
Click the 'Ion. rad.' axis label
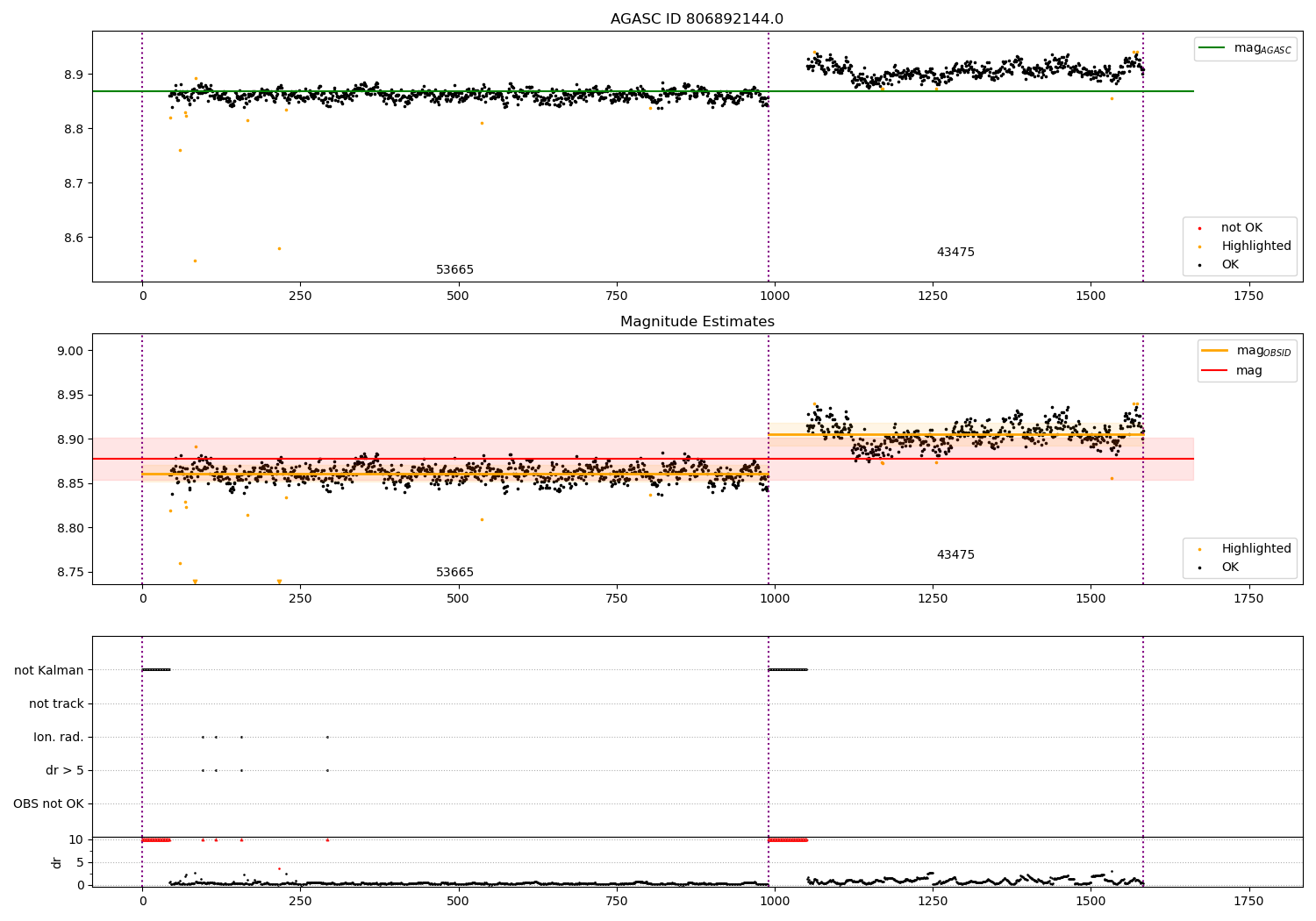[59, 738]
